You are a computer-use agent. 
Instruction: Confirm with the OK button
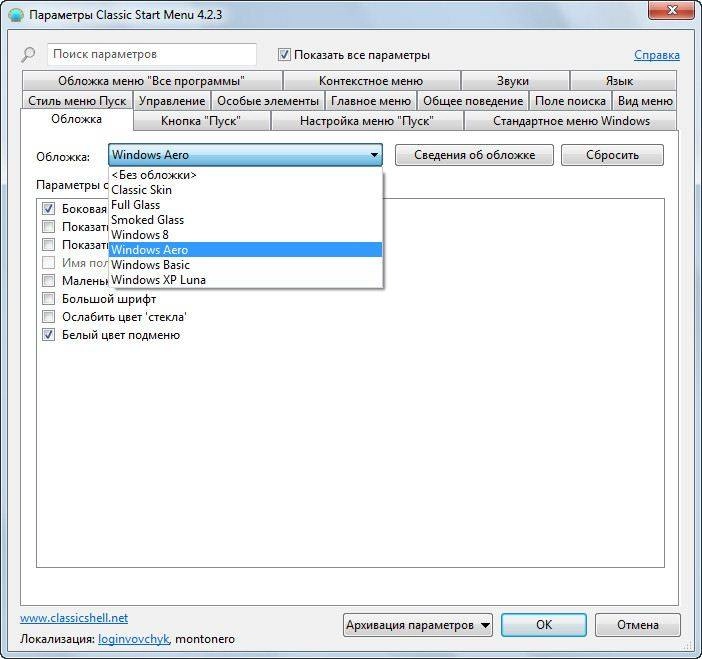tap(544, 625)
